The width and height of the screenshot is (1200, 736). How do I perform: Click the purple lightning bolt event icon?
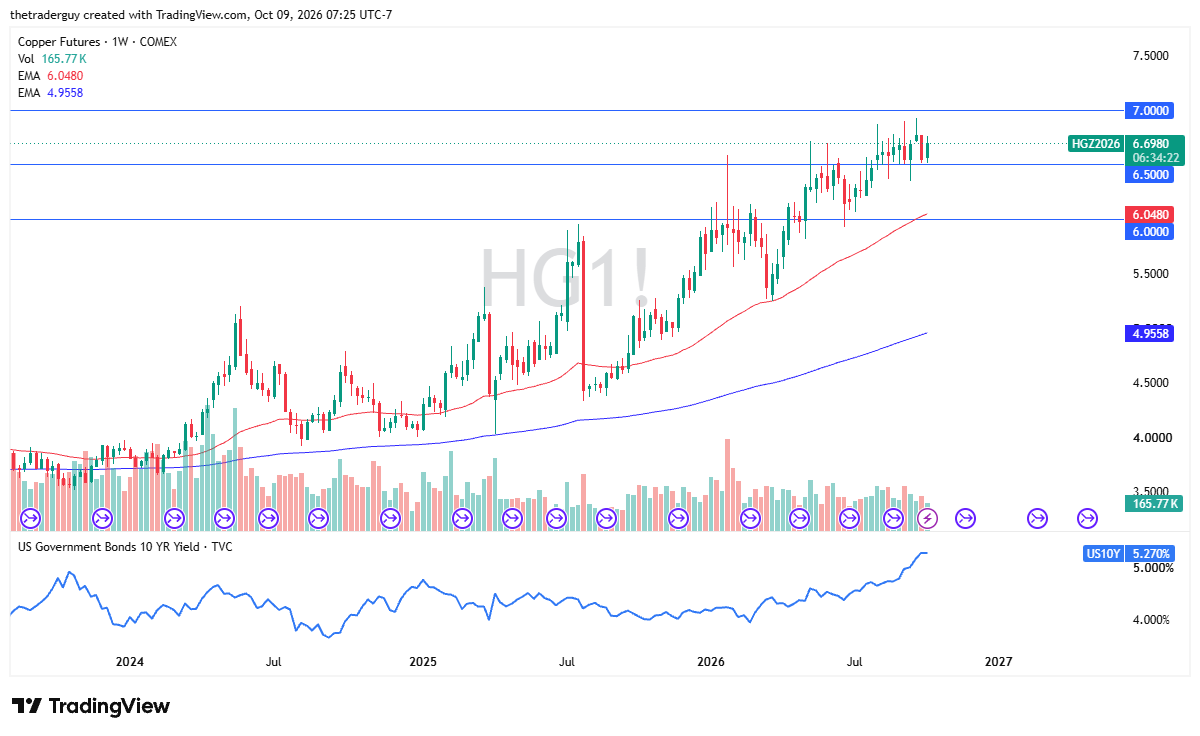tap(928, 518)
